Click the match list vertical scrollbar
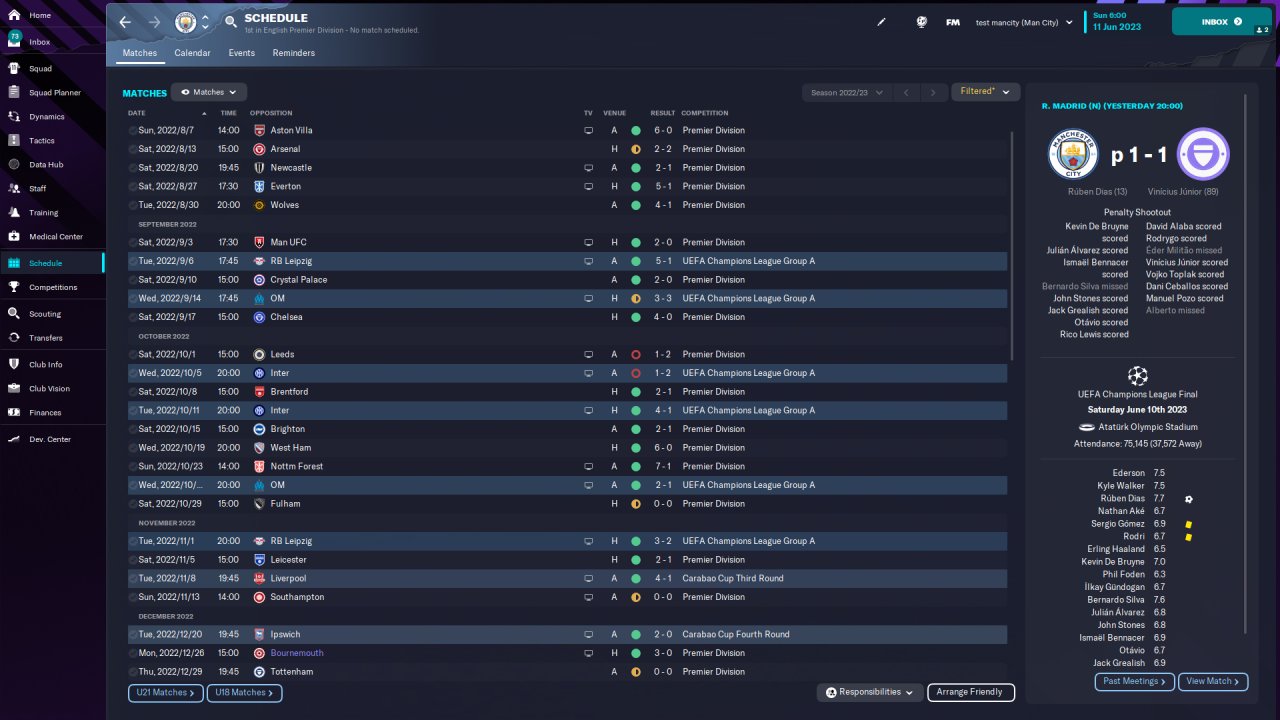This screenshot has height=720, width=1280. [1013, 245]
